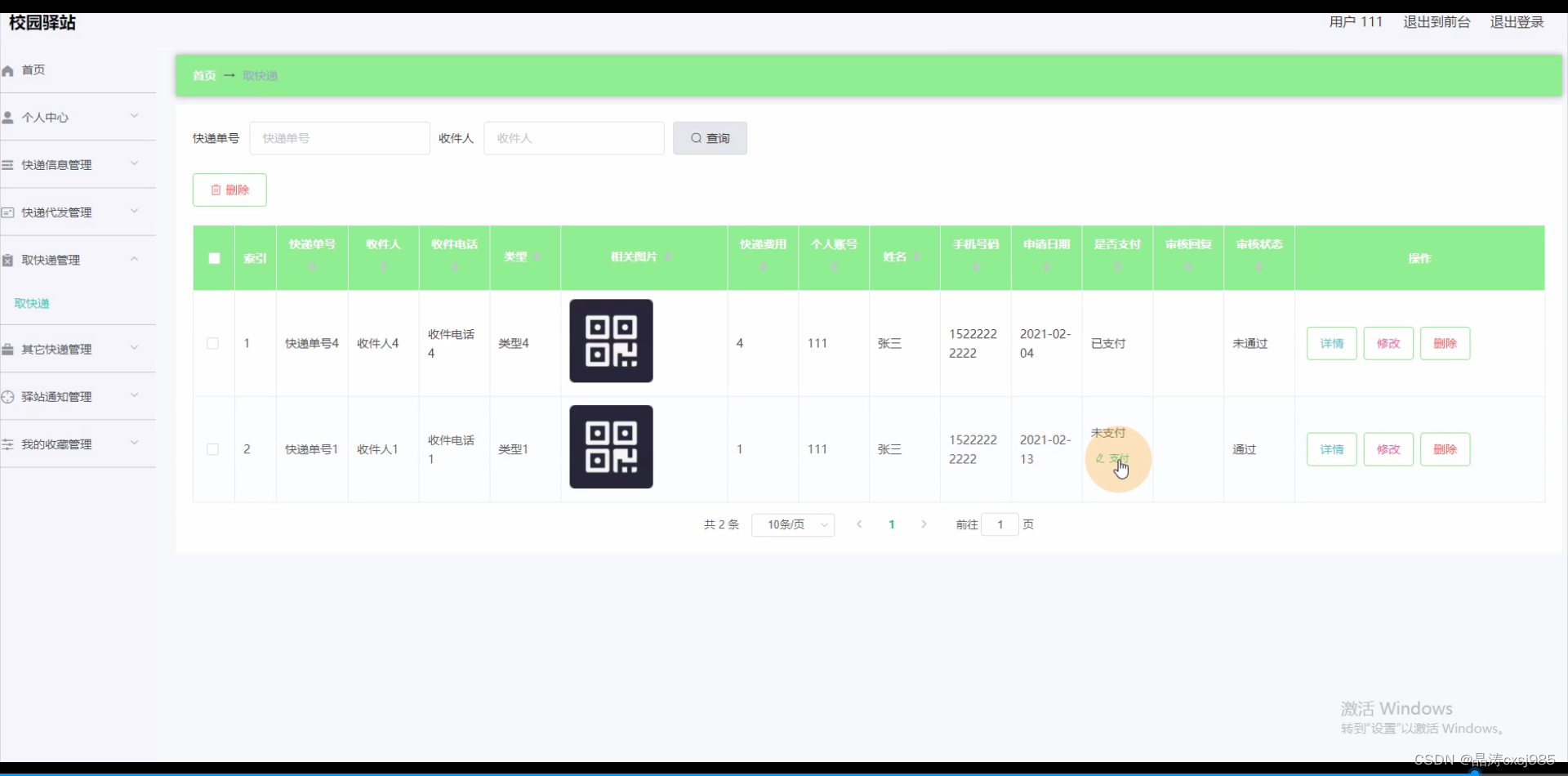
Task: Select the 个人中心 user profile icon
Action: click(8, 117)
